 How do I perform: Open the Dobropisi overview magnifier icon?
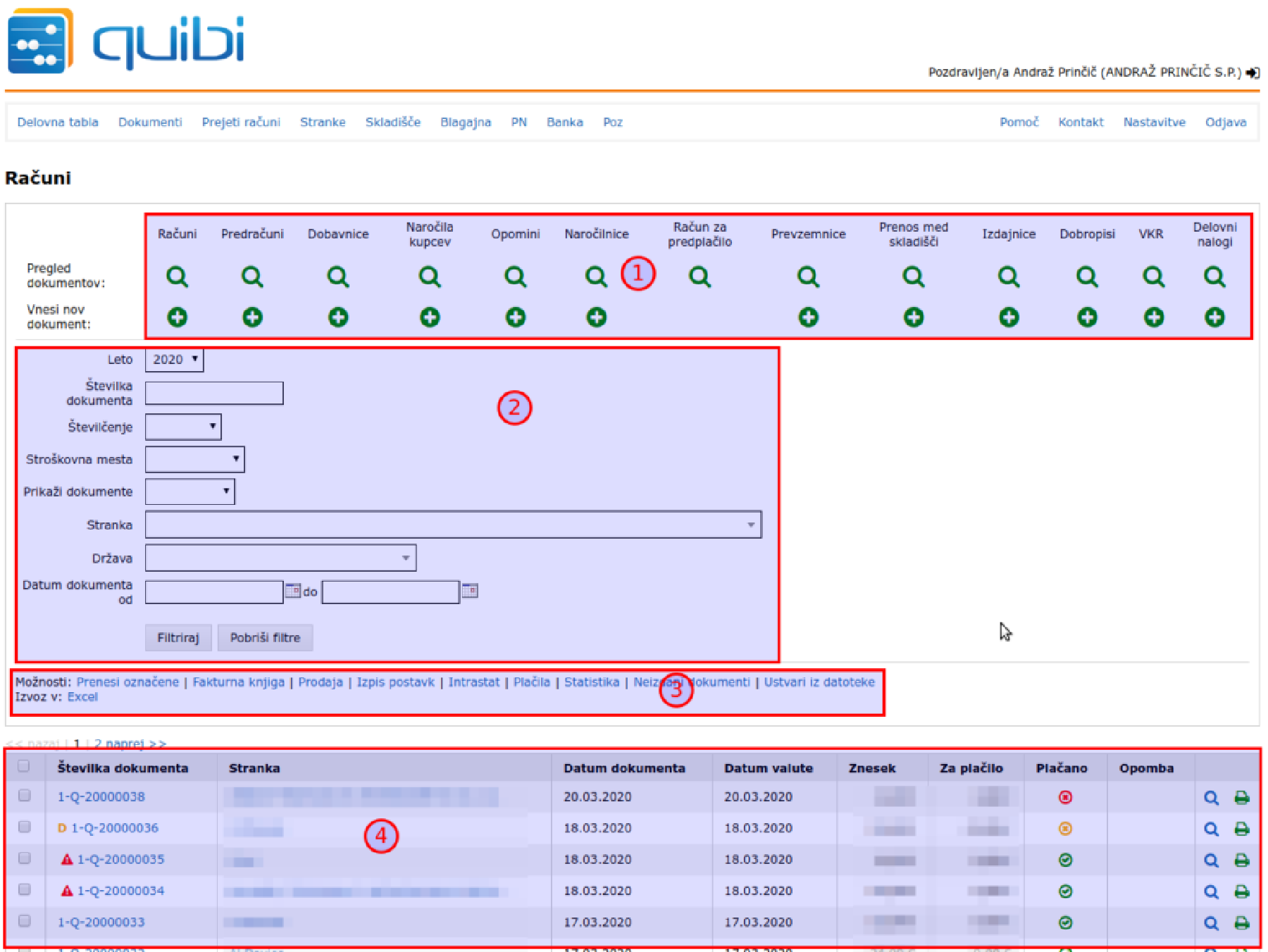point(1087,277)
